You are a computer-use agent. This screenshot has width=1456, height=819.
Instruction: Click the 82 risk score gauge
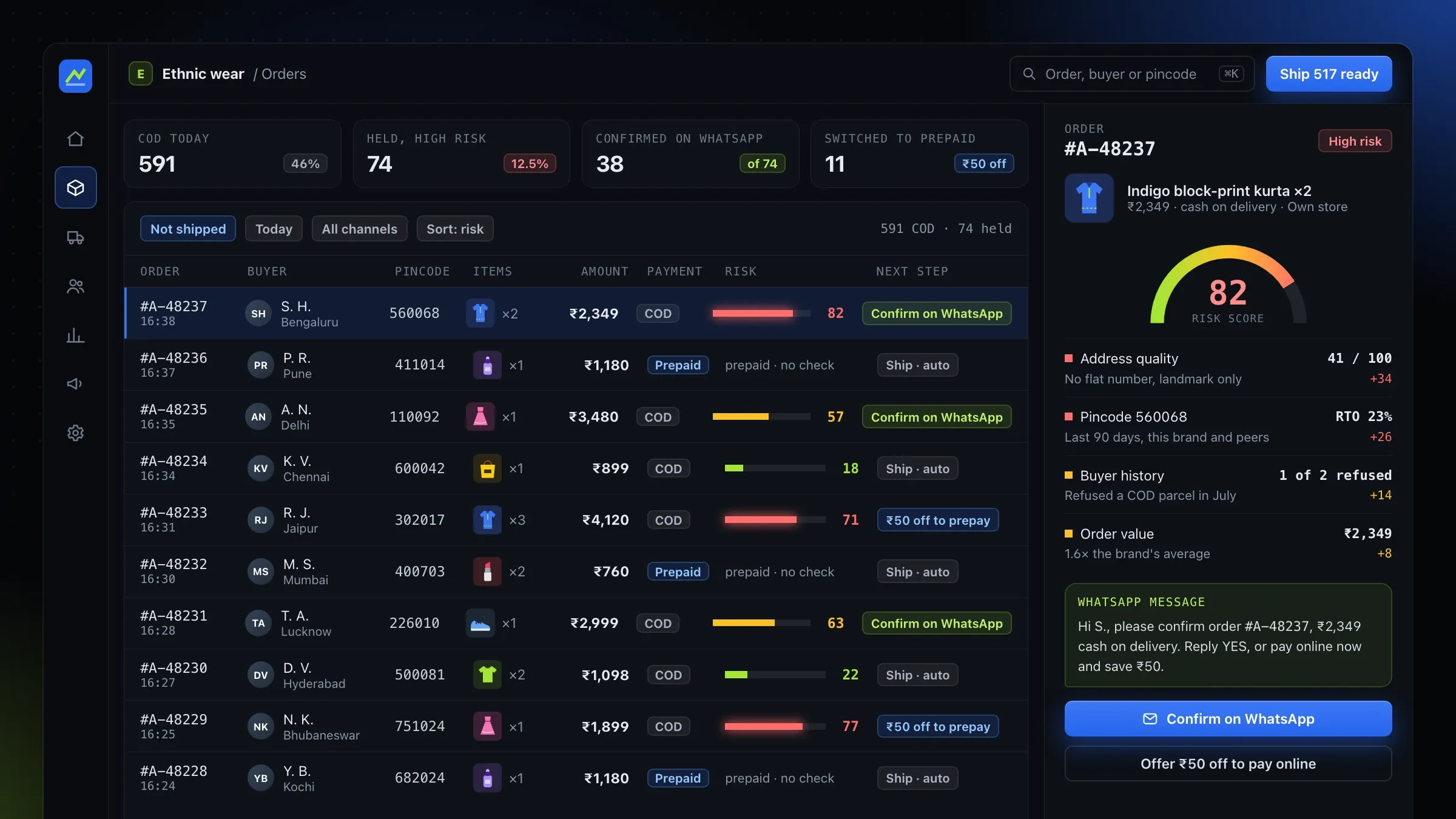point(1228,285)
